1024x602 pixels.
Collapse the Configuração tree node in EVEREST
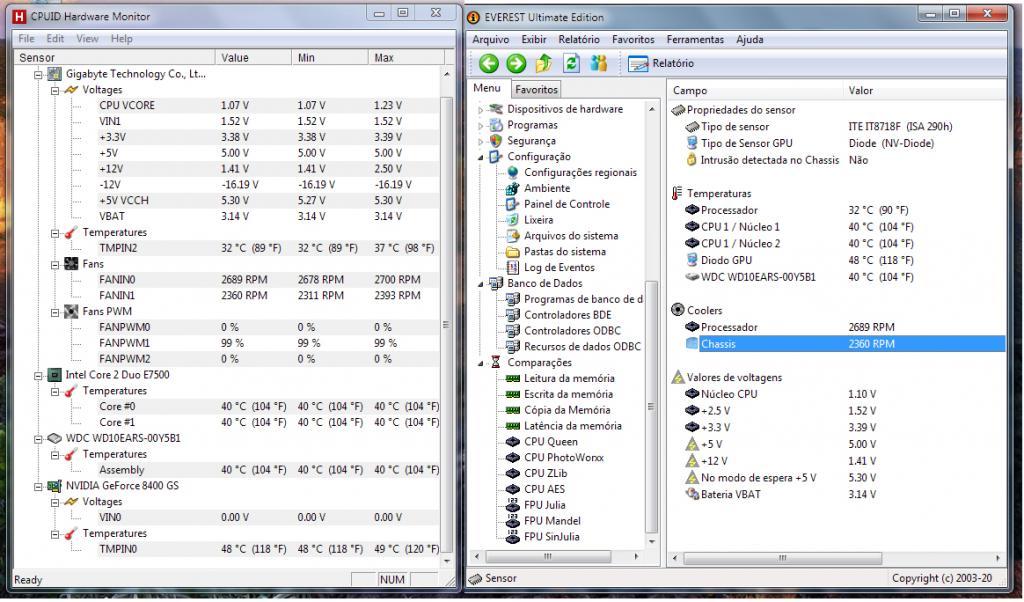[x=481, y=157]
